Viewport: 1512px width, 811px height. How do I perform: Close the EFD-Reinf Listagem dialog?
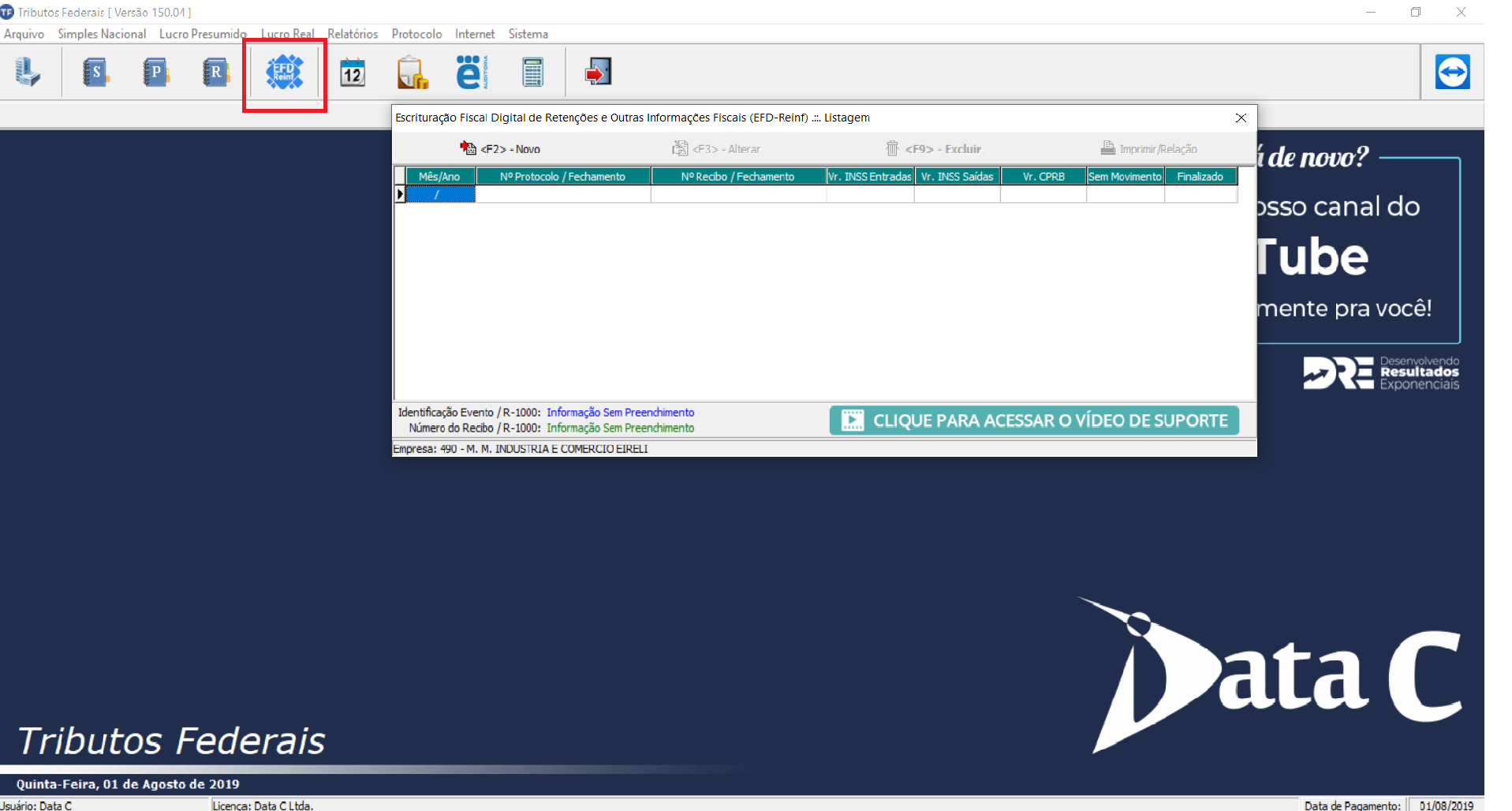point(1241,118)
